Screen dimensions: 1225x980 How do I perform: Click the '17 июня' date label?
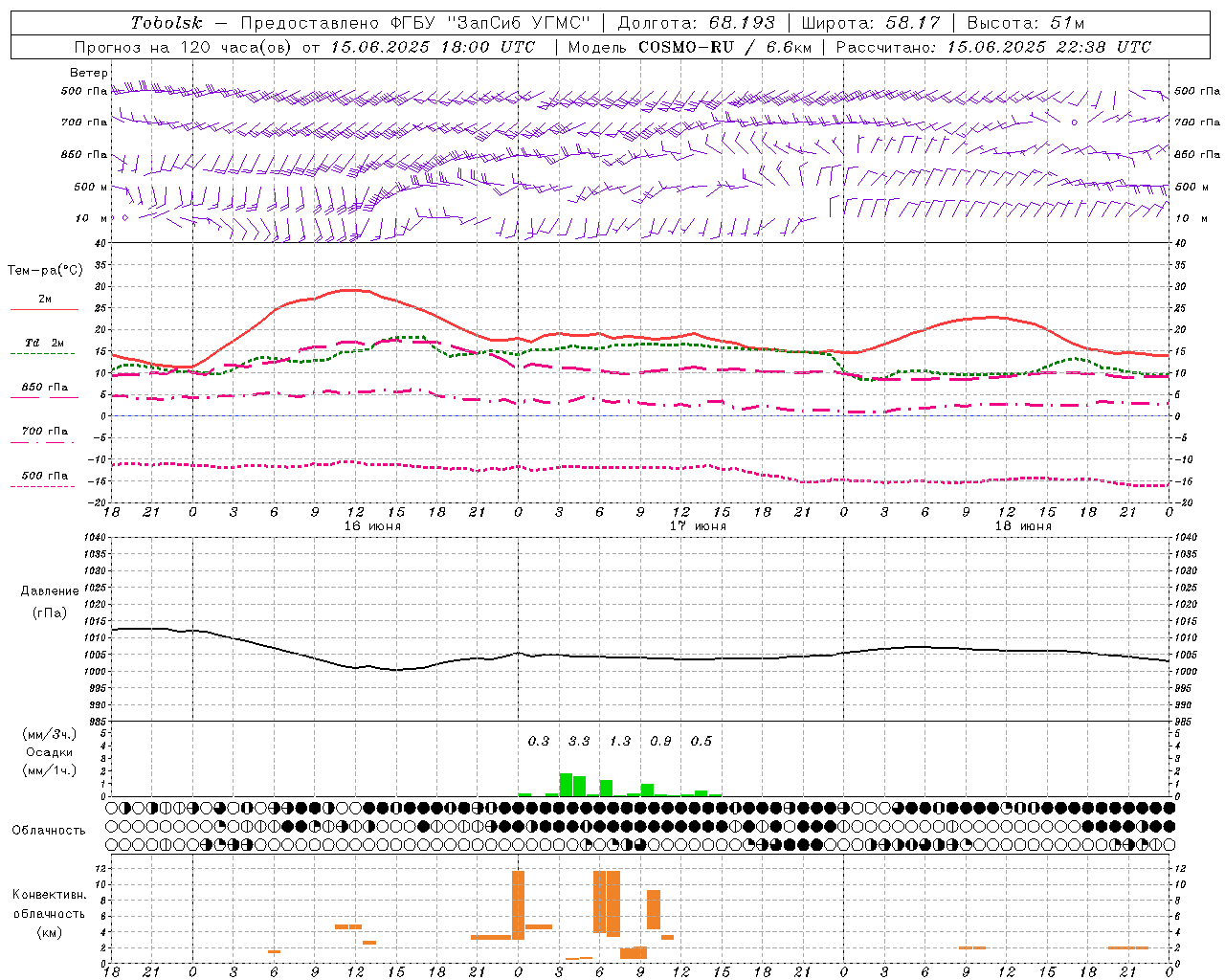tap(698, 526)
